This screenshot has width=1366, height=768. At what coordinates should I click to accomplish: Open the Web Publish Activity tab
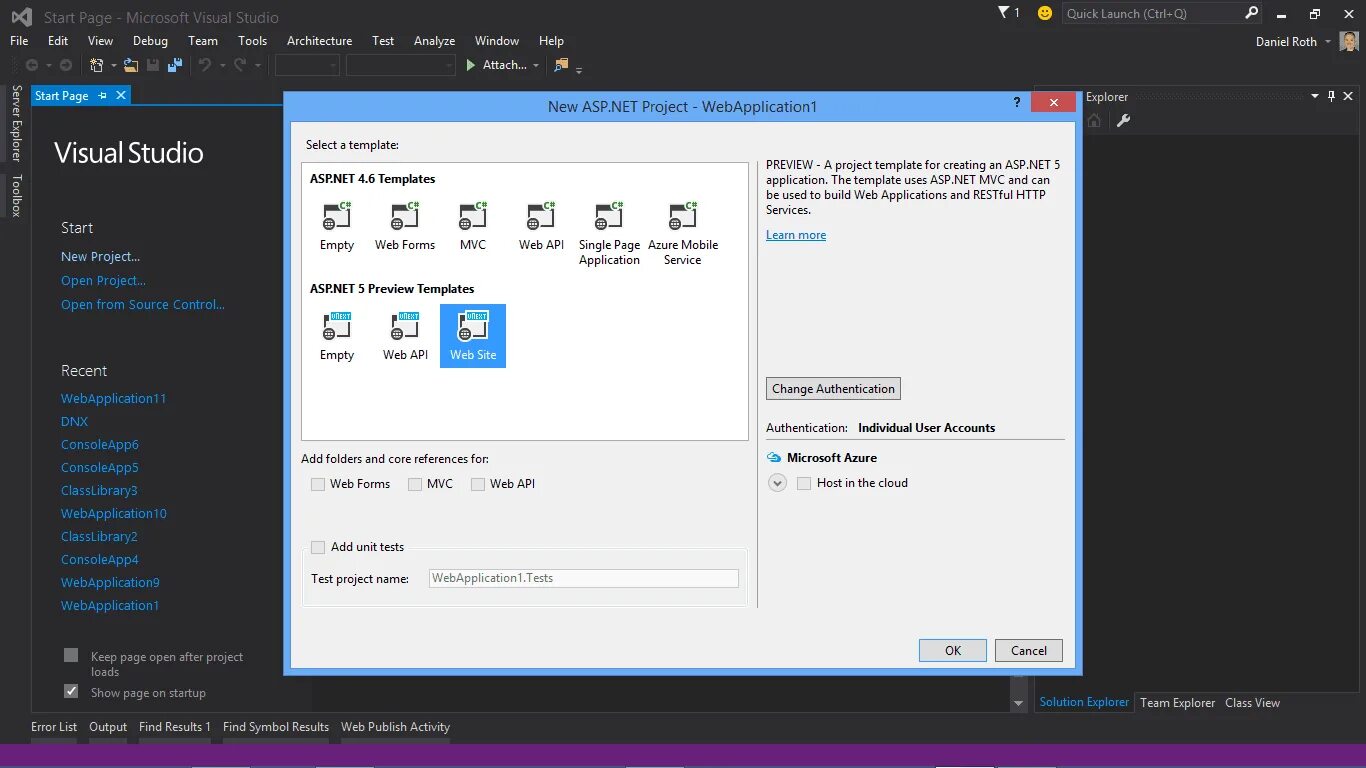pyautogui.click(x=395, y=727)
